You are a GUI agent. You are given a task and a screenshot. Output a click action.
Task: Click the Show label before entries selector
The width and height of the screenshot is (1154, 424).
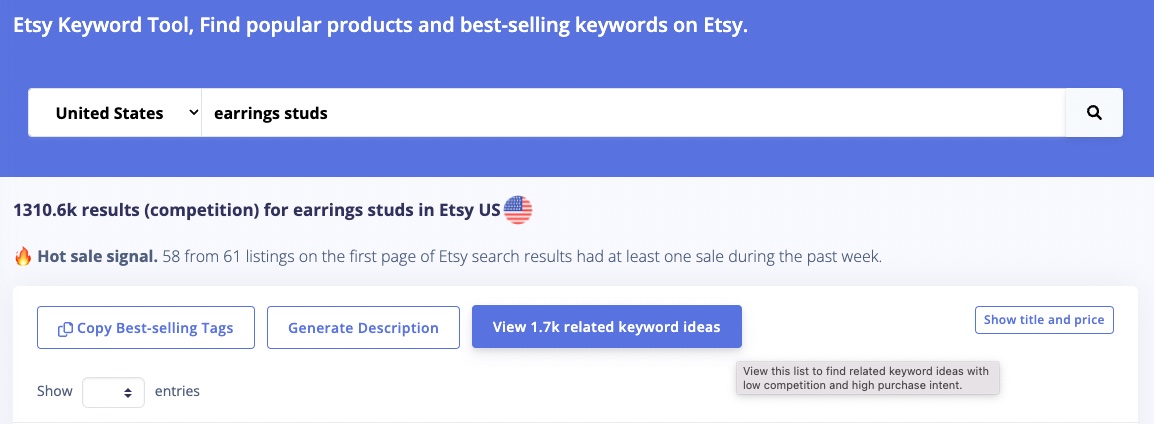[x=55, y=391]
